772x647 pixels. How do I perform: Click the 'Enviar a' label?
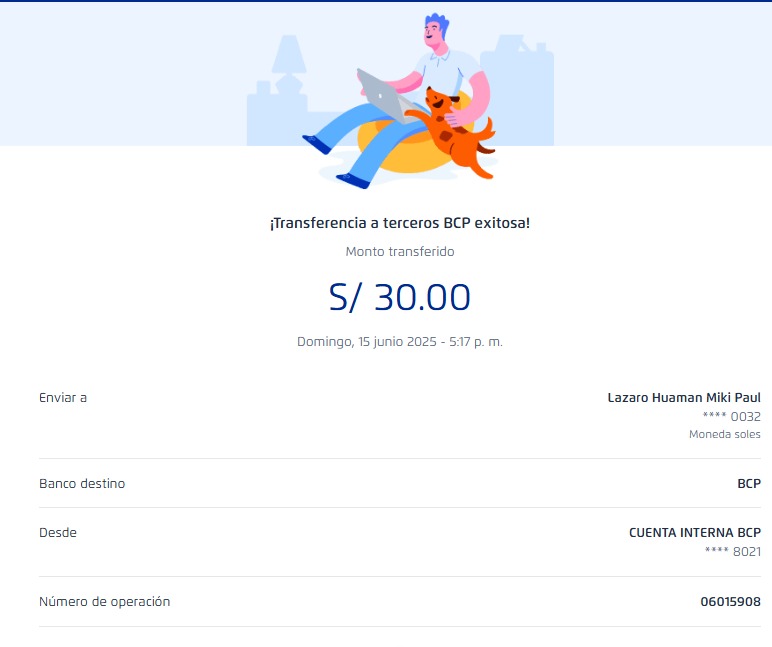[63, 398]
